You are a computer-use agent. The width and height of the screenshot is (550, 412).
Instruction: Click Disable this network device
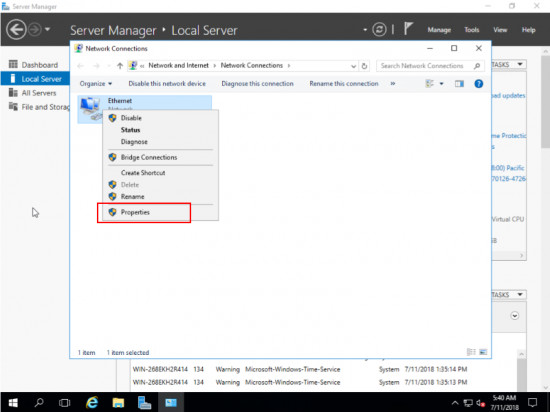click(167, 83)
